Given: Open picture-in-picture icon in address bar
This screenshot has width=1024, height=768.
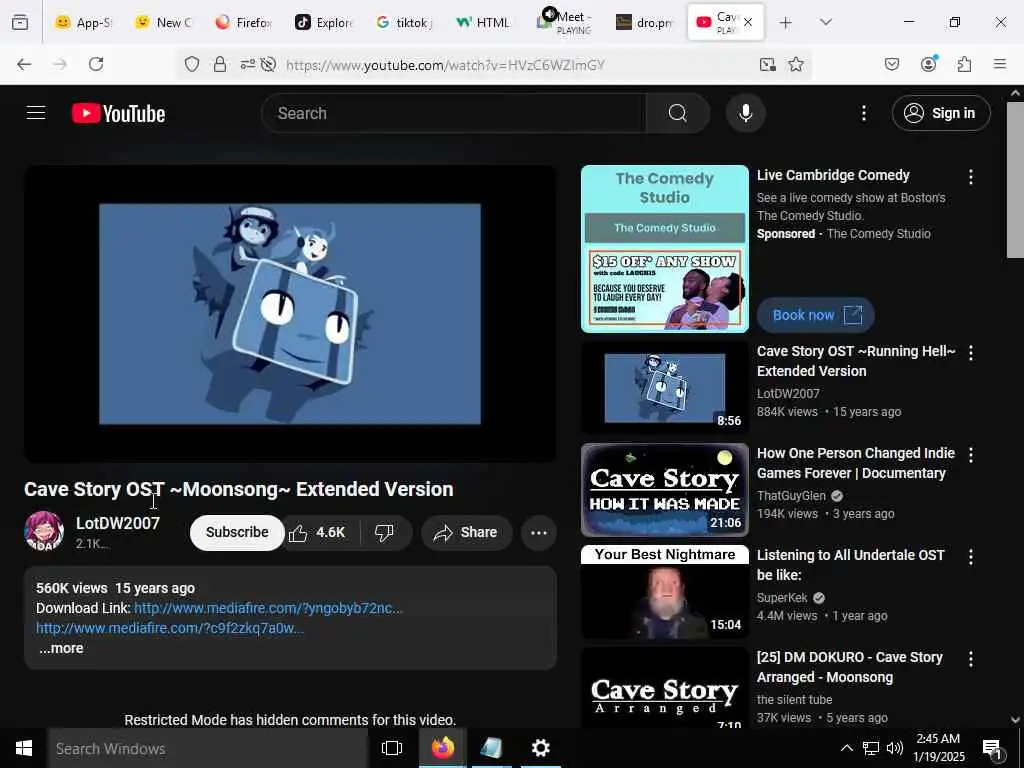Looking at the screenshot, I should click(x=768, y=64).
